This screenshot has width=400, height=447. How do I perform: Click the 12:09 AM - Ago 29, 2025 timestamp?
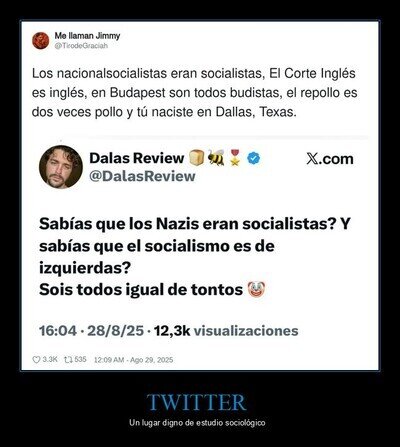click(134, 360)
